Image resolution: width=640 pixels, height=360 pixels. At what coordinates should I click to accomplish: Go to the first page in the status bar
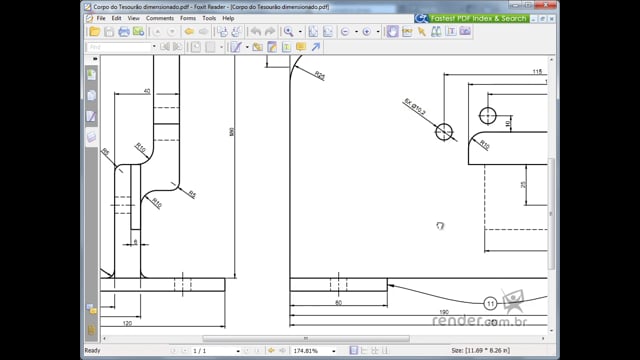(173, 351)
